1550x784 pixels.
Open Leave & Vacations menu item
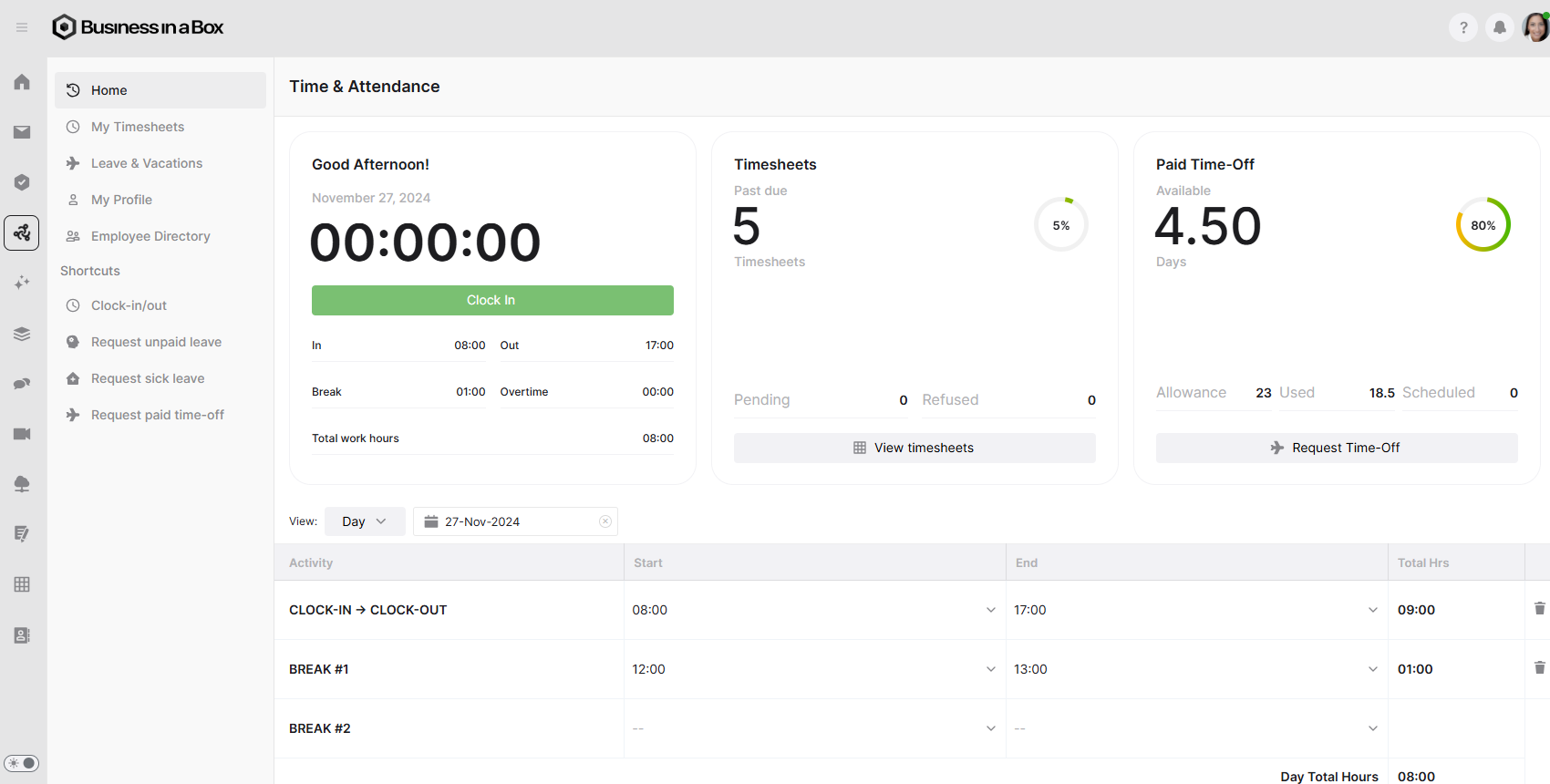point(160,163)
